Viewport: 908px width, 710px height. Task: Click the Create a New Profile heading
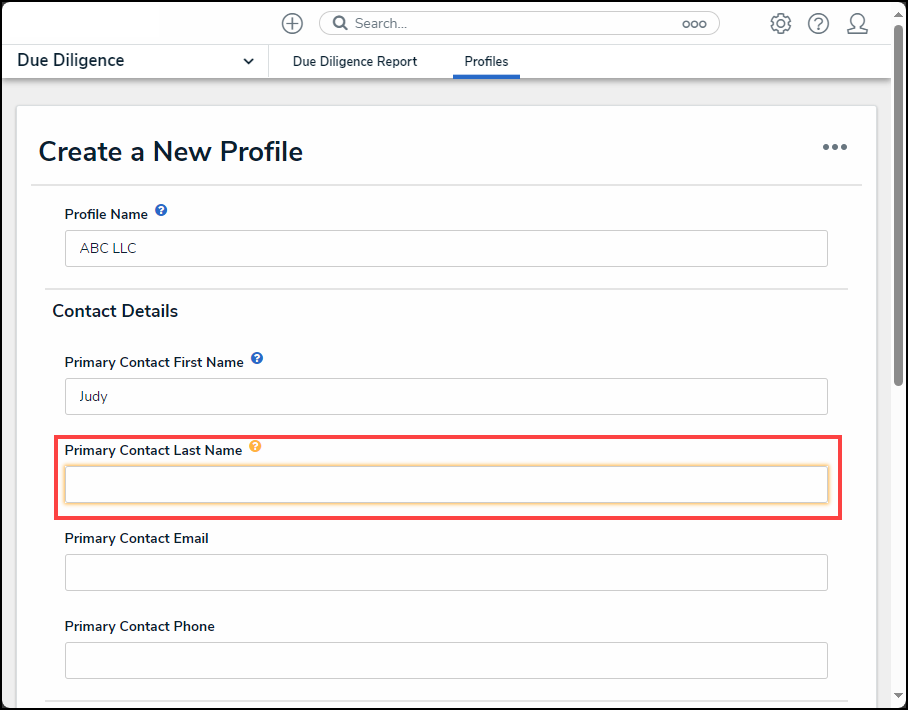pyautogui.click(x=171, y=152)
